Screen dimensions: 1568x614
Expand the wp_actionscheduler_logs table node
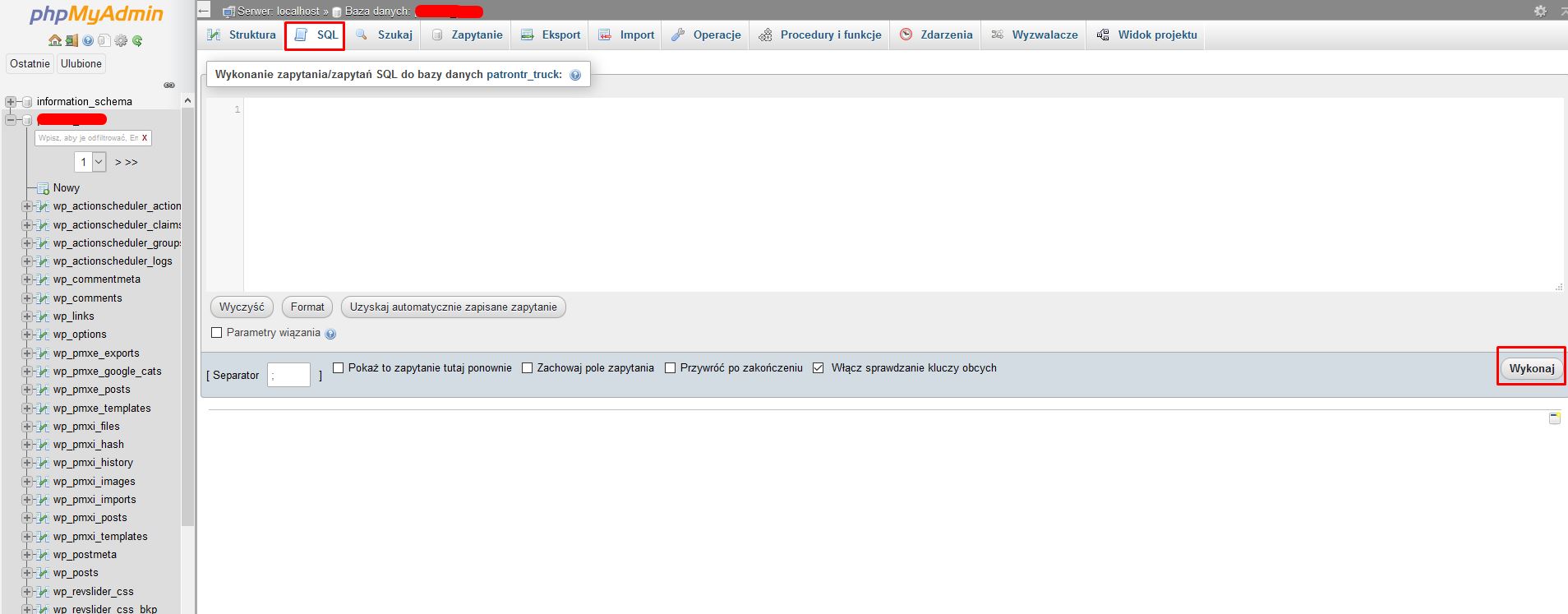(27, 261)
